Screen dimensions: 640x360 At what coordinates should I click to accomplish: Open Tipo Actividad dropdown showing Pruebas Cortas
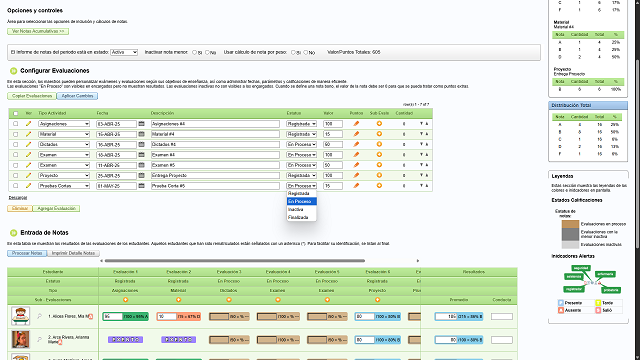pyautogui.click(x=64, y=186)
